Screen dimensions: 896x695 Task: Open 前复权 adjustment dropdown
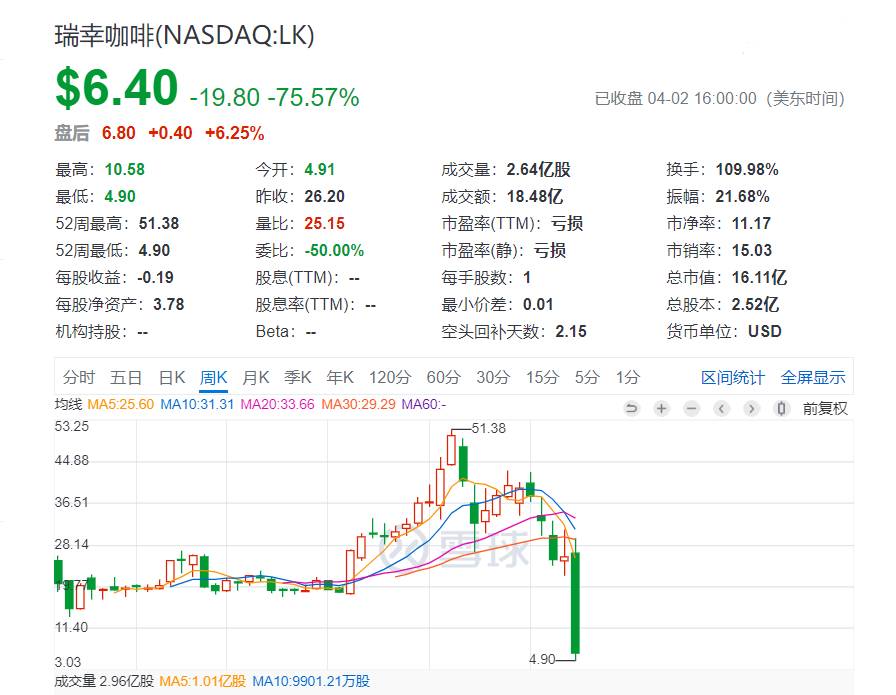825,408
